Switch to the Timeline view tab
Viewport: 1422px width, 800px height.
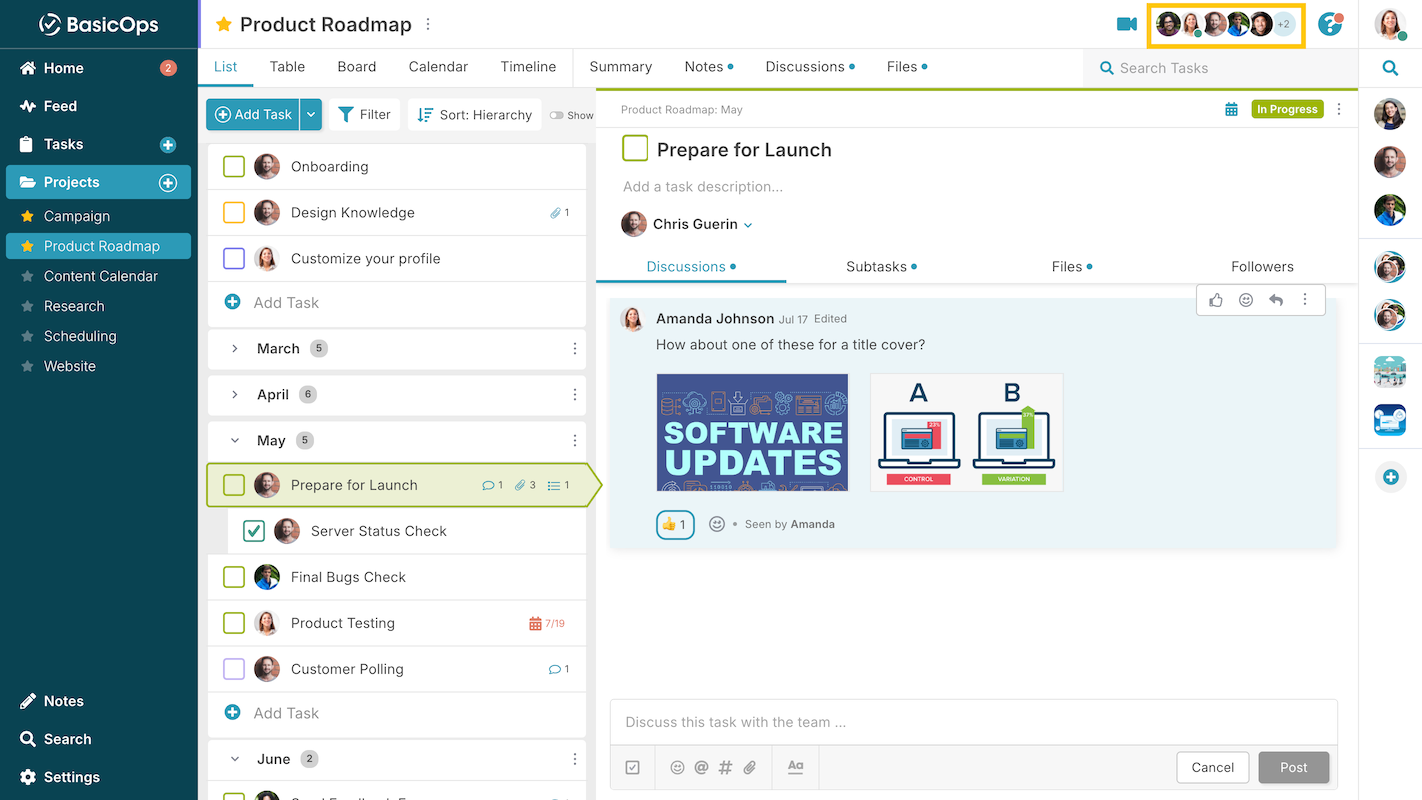click(528, 67)
